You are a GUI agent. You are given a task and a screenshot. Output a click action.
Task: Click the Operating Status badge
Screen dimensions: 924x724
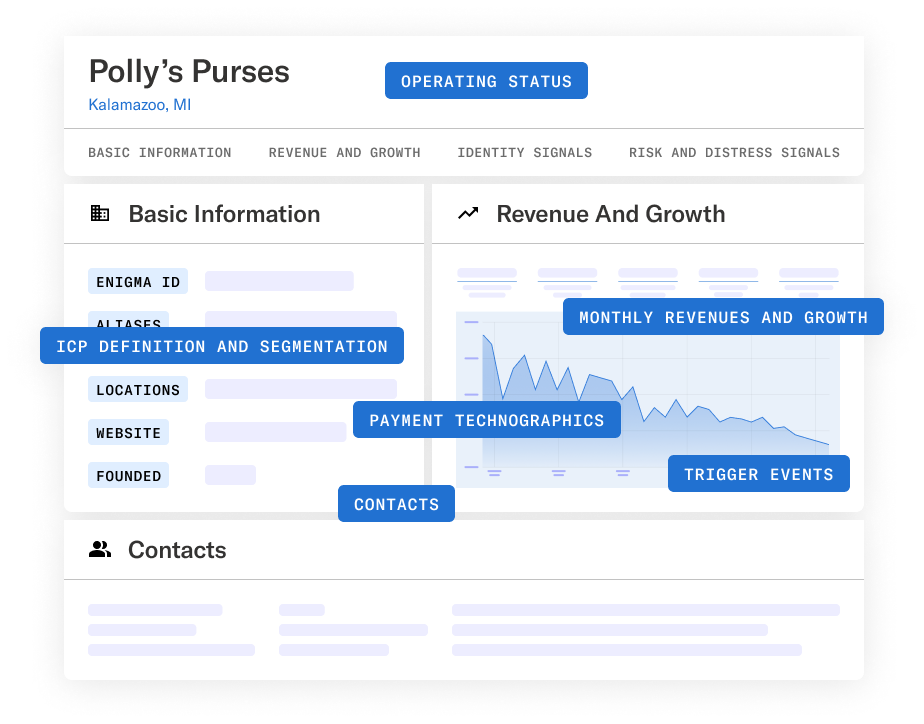pyautogui.click(x=486, y=81)
